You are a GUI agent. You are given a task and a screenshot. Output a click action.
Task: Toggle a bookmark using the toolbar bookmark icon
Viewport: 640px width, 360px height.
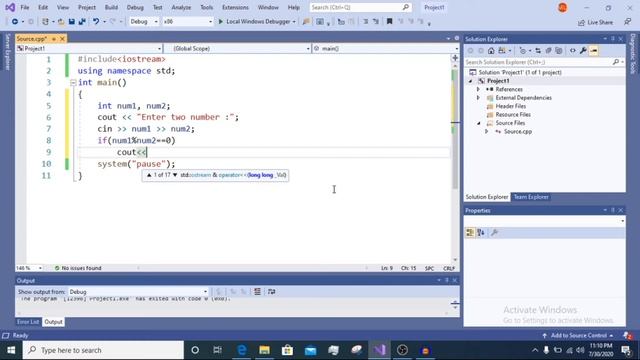(x=389, y=22)
